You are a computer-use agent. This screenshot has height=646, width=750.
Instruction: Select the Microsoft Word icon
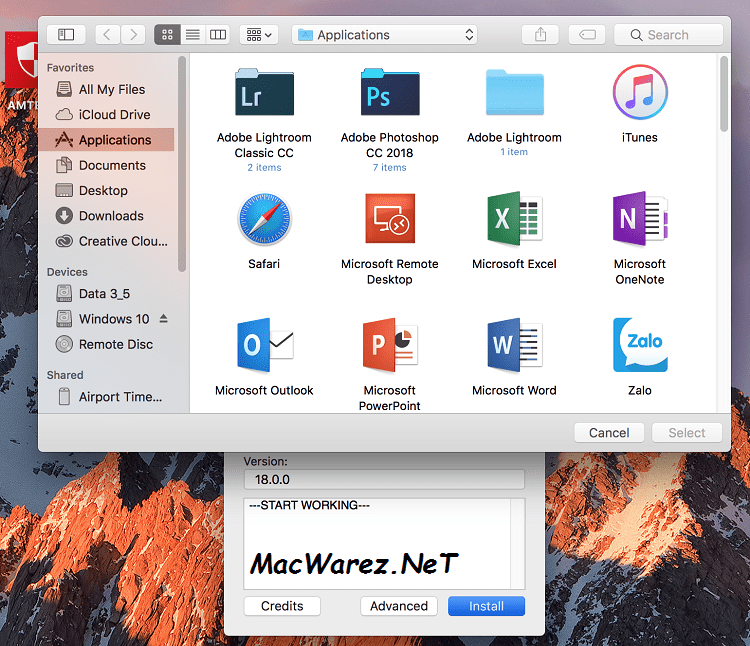pyautogui.click(x=515, y=345)
